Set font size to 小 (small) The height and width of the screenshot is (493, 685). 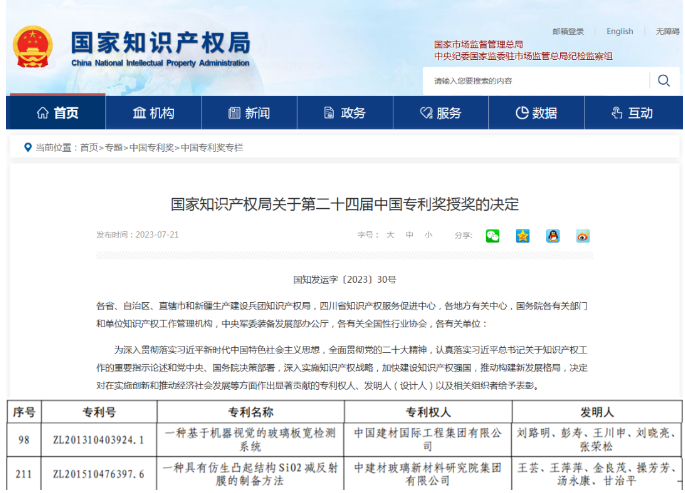click(x=428, y=236)
